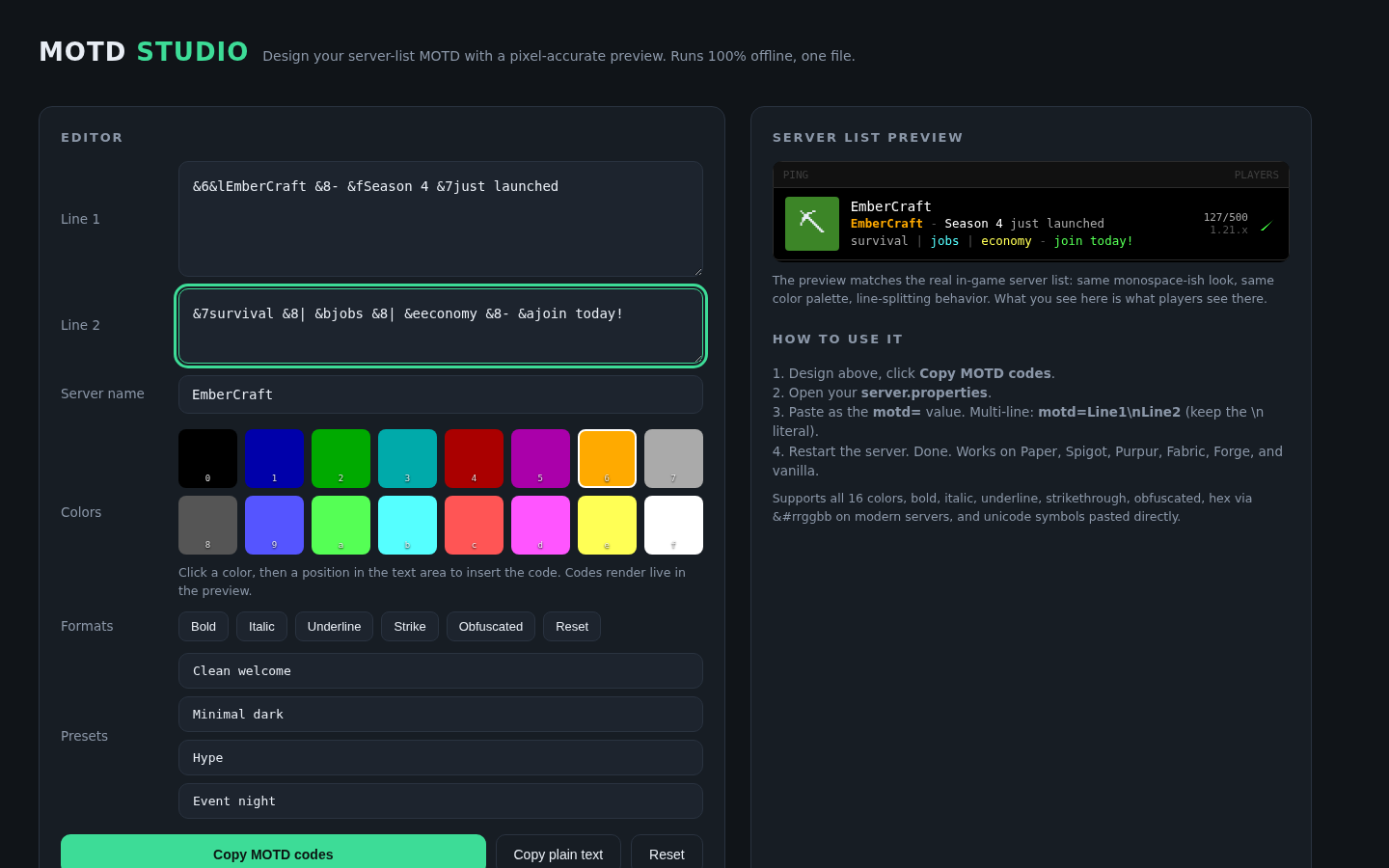Pick light red color swatch c

[x=474, y=525]
